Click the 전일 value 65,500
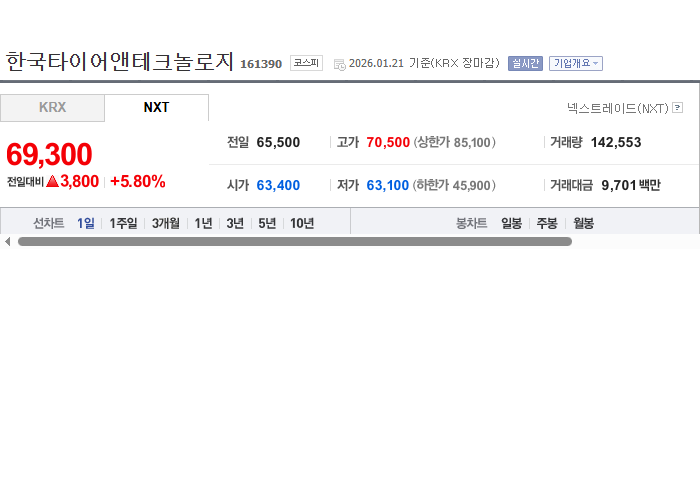 (278, 142)
